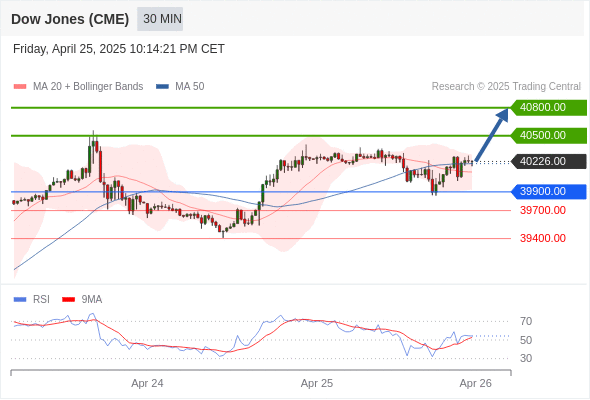Click the 39400.00 support level text
Viewport: 590px width, 400px height.
543,238
